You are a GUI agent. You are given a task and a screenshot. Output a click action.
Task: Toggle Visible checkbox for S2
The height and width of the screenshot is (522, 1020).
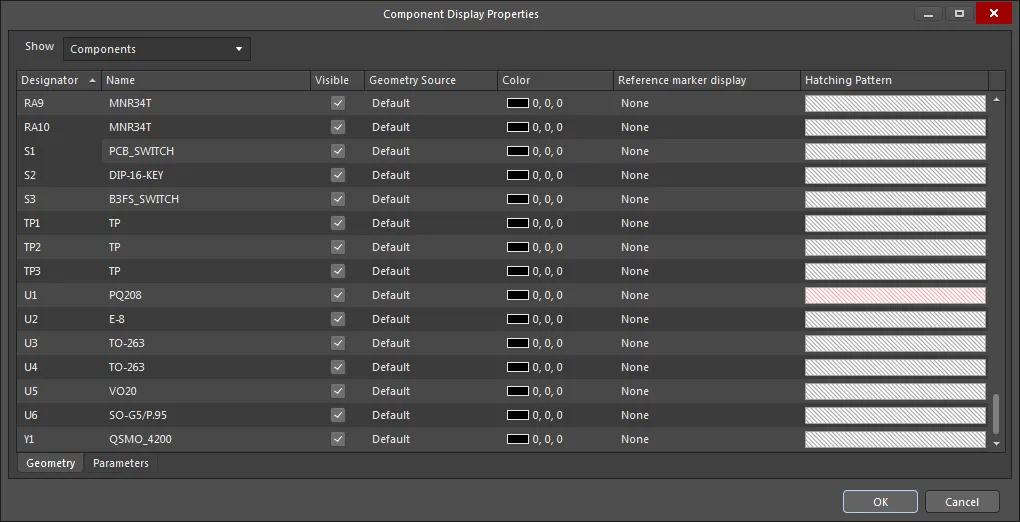(338, 175)
